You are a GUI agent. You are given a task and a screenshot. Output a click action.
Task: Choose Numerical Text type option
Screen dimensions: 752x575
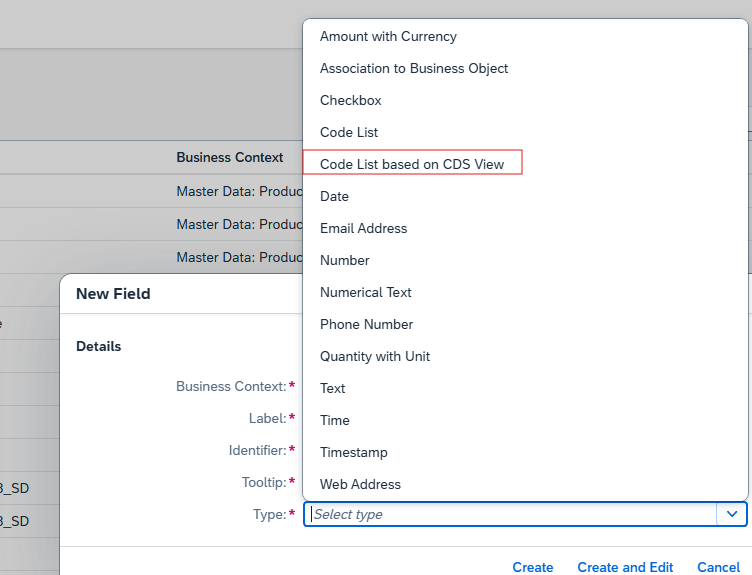(366, 293)
